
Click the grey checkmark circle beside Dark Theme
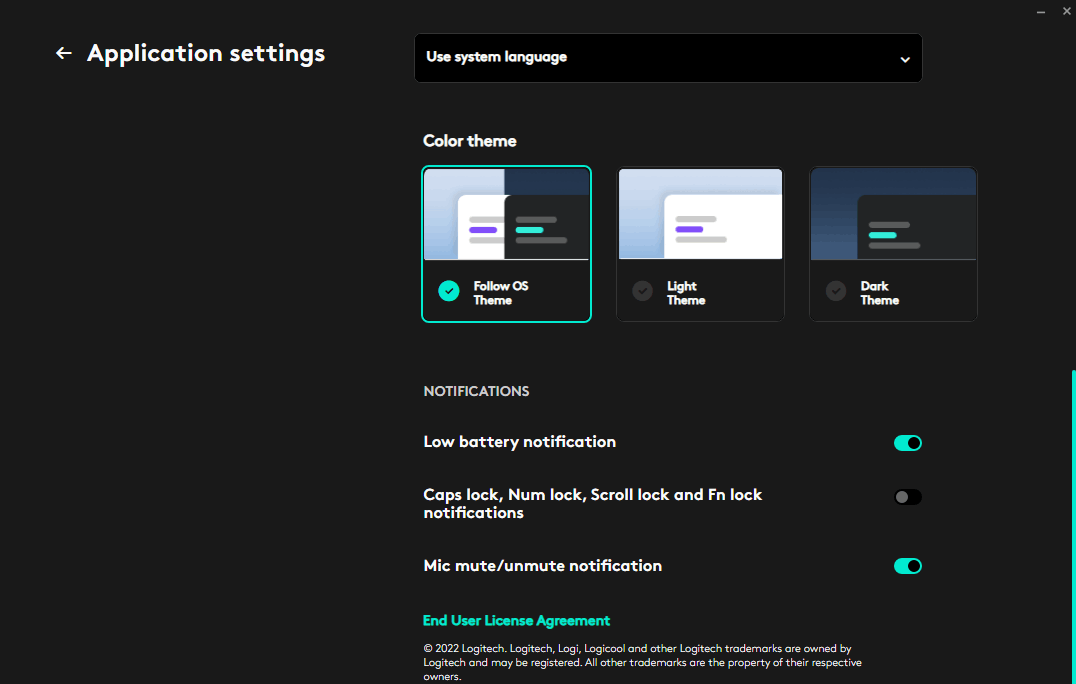(x=835, y=291)
